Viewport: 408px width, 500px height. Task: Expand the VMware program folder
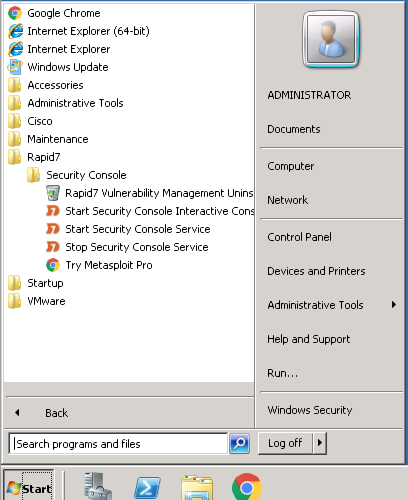coord(37,301)
